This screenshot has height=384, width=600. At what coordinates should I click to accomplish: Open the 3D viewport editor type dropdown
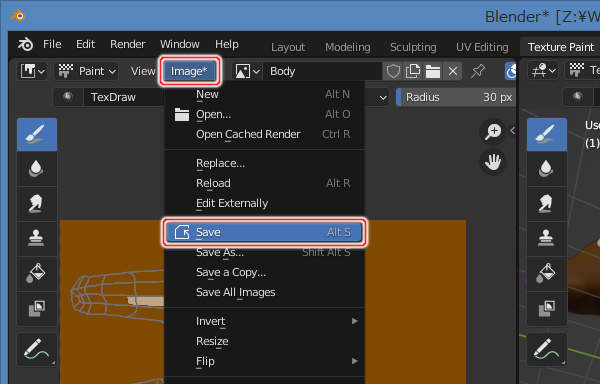(x=543, y=71)
